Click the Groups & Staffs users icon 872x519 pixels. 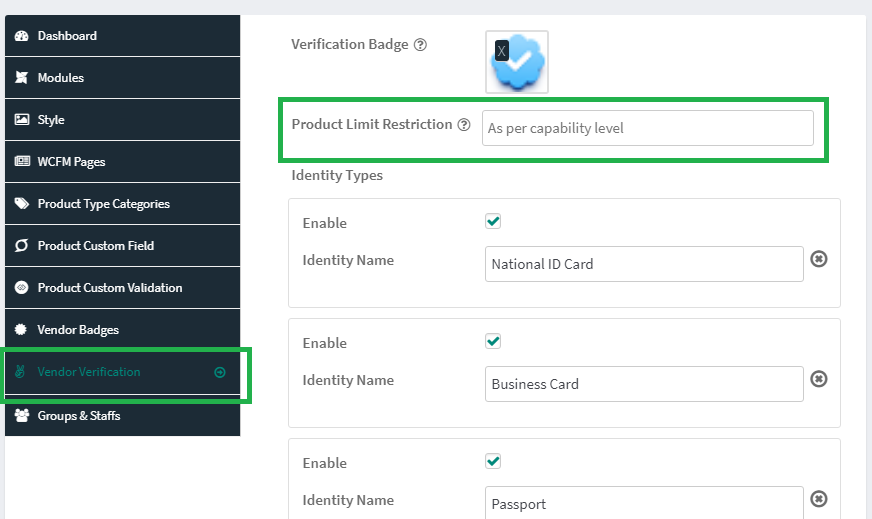pyautogui.click(x=22, y=416)
